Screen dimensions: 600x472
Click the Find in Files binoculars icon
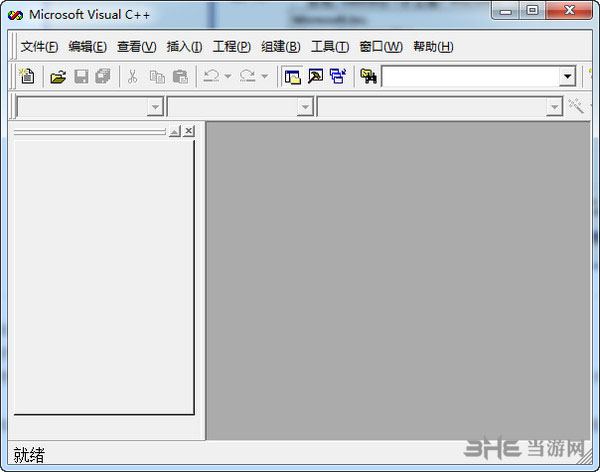click(368, 77)
